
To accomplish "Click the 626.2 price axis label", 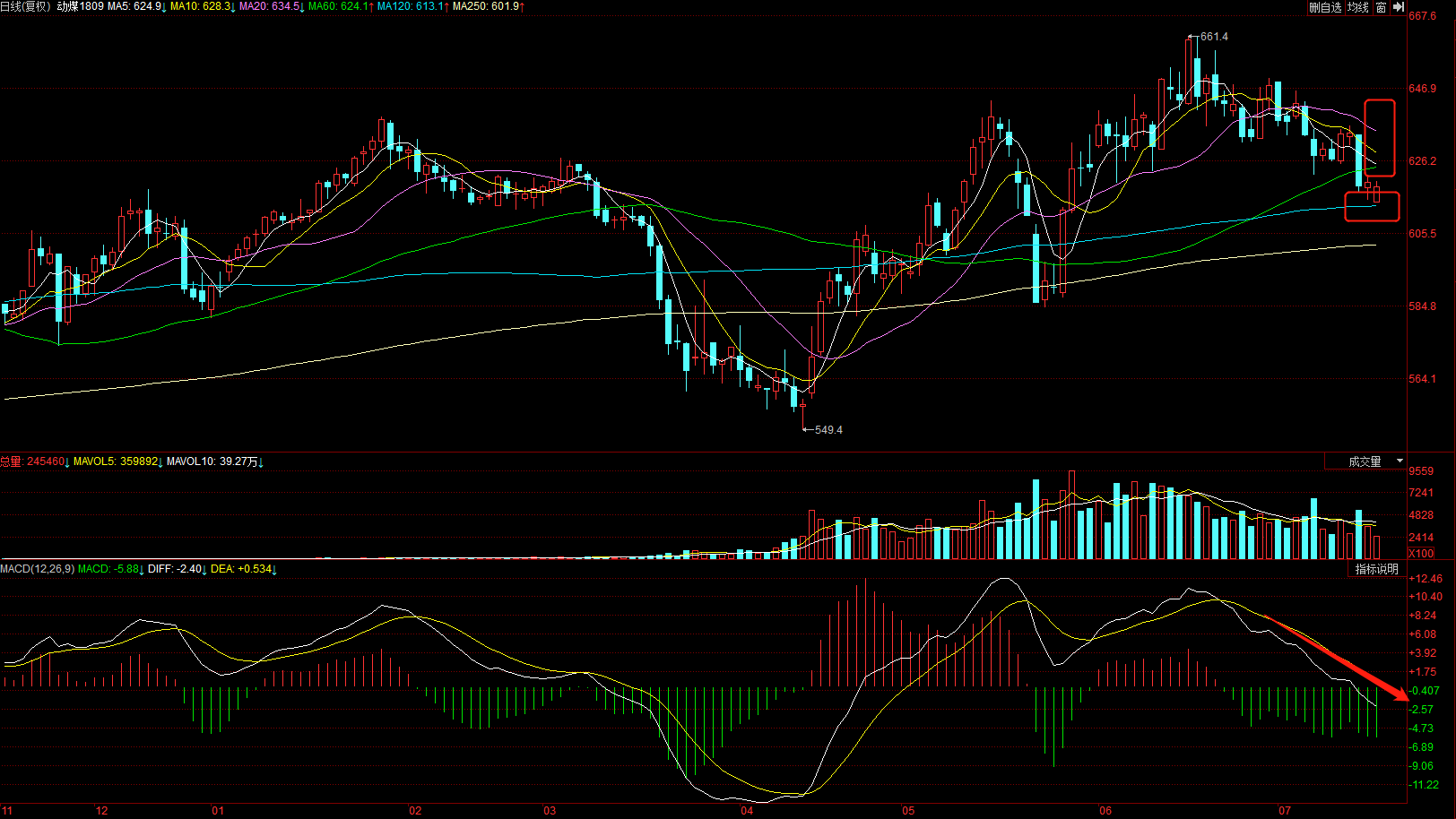I will (1422, 161).
